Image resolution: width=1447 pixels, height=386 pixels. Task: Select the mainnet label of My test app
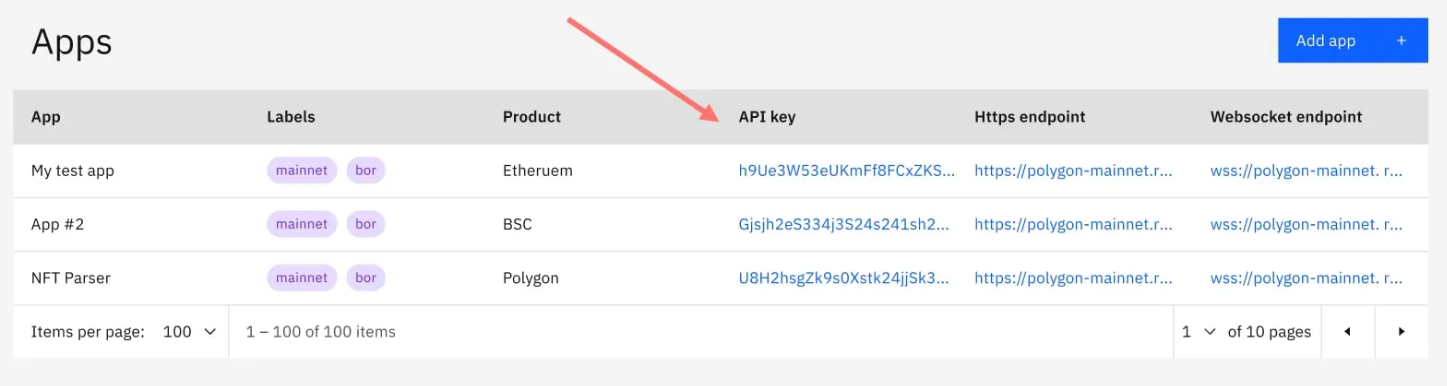302,170
